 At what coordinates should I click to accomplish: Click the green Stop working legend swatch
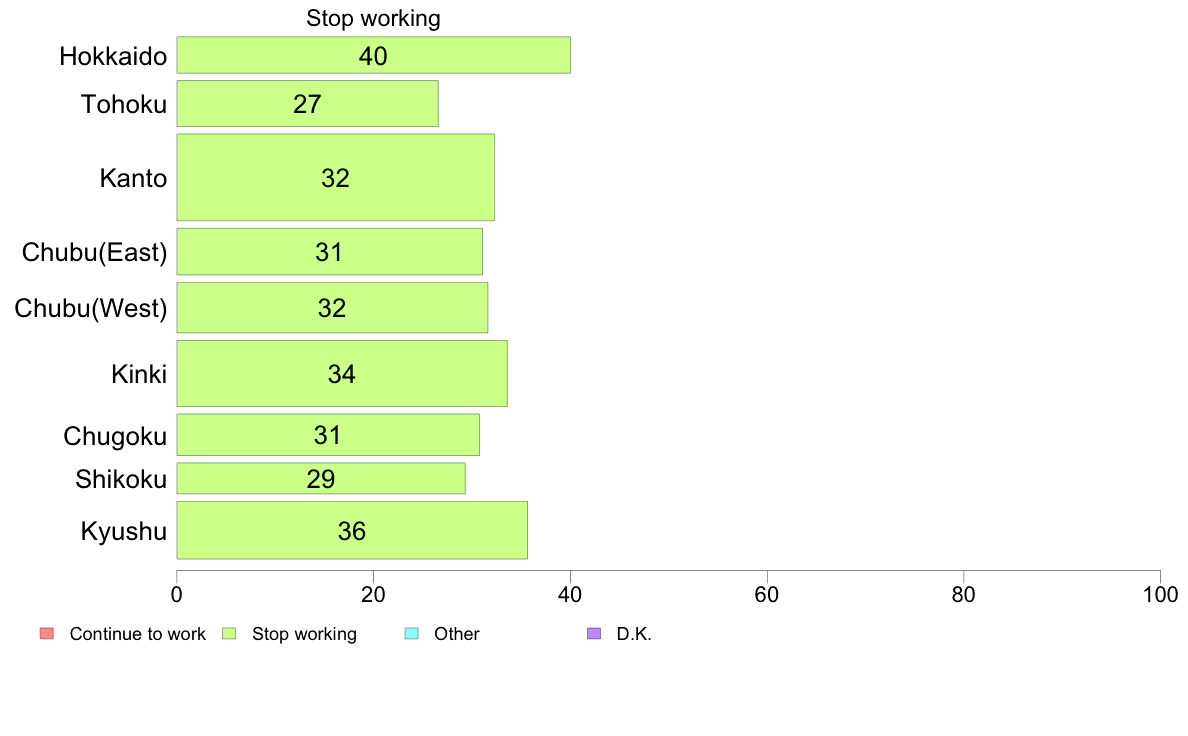pyautogui.click(x=229, y=634)
